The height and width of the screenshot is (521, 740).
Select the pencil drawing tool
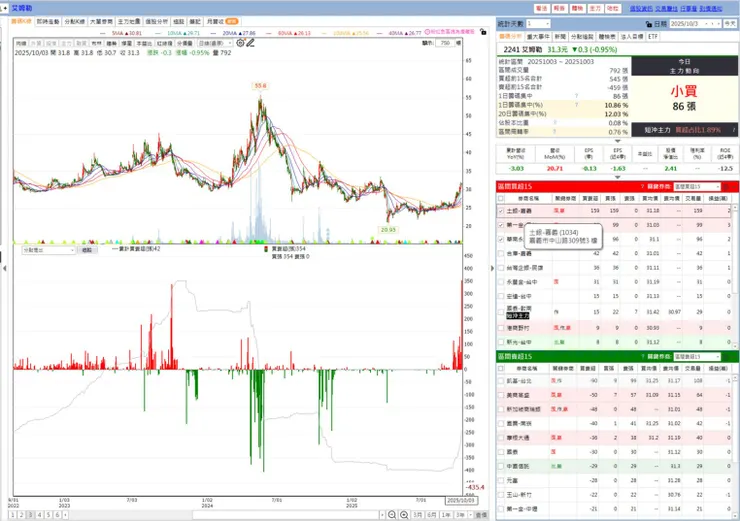pyautogui.click(x=250, y=43)
